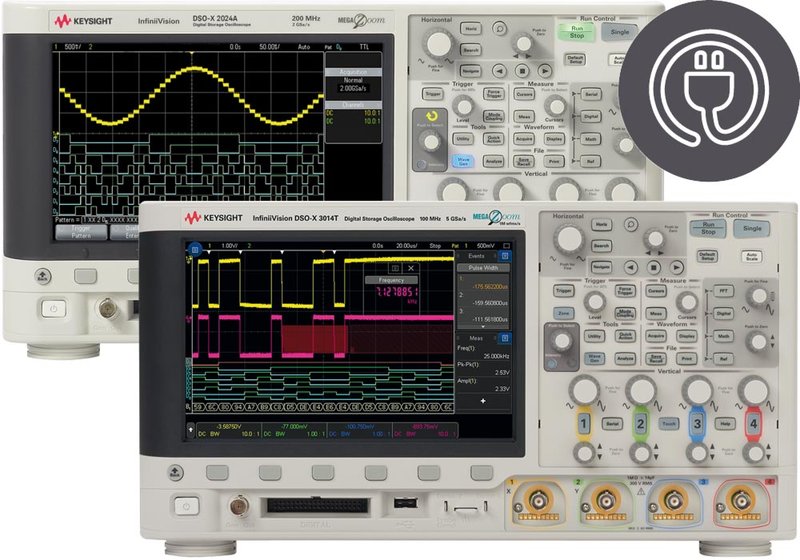
Task: Select the channel 2 BNC input on the 3014T
Action: [606, 501]
